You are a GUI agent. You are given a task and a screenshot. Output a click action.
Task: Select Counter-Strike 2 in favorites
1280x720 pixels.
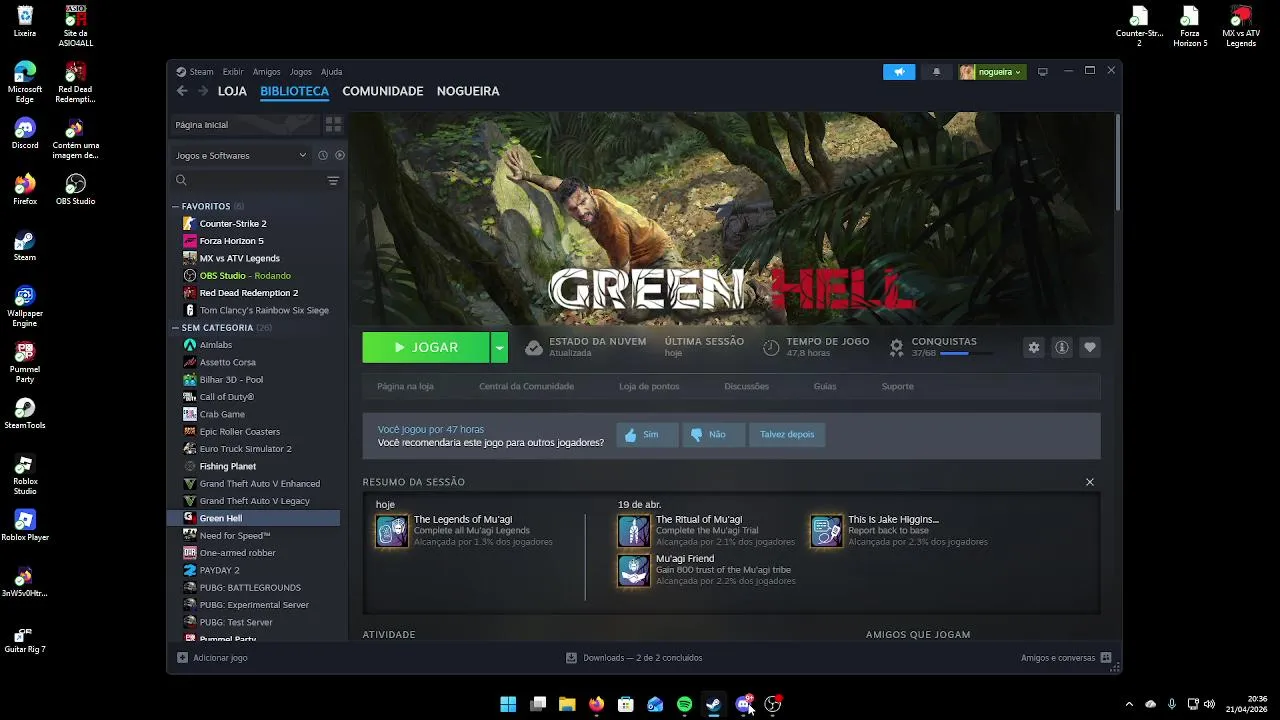click(x=233, y=224)
